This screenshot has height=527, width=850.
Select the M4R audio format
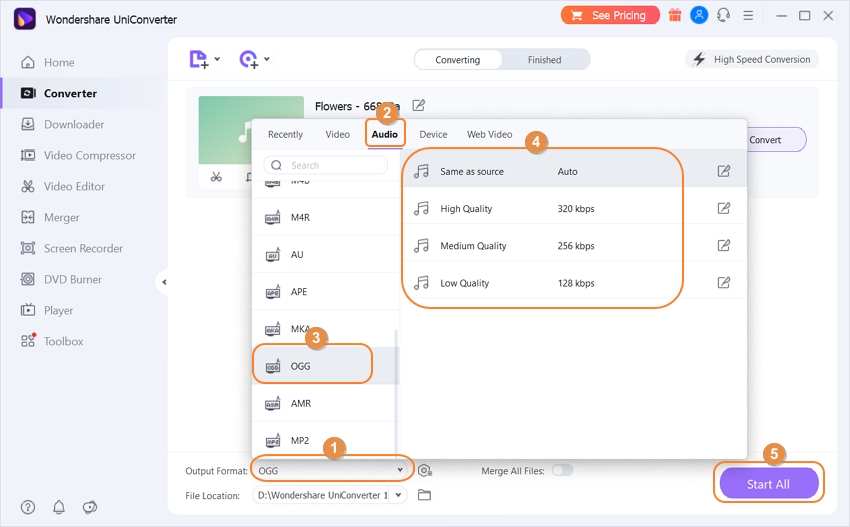[x=325, y=217]
